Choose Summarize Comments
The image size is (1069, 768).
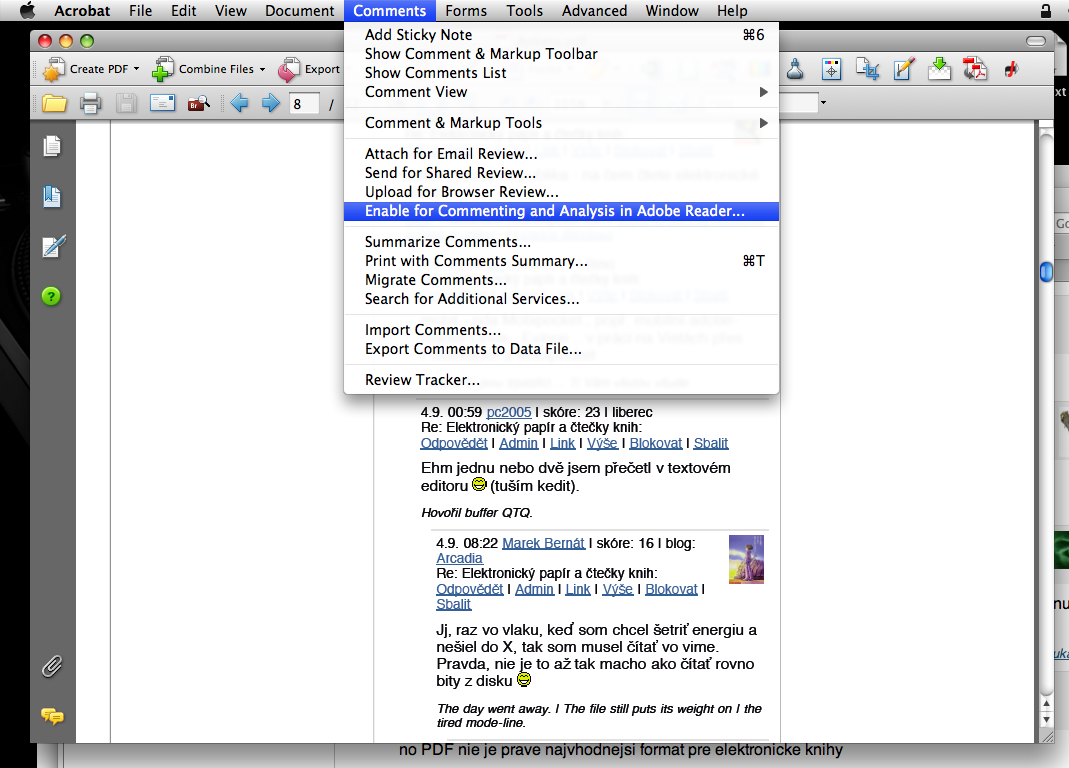click(561, 242)
